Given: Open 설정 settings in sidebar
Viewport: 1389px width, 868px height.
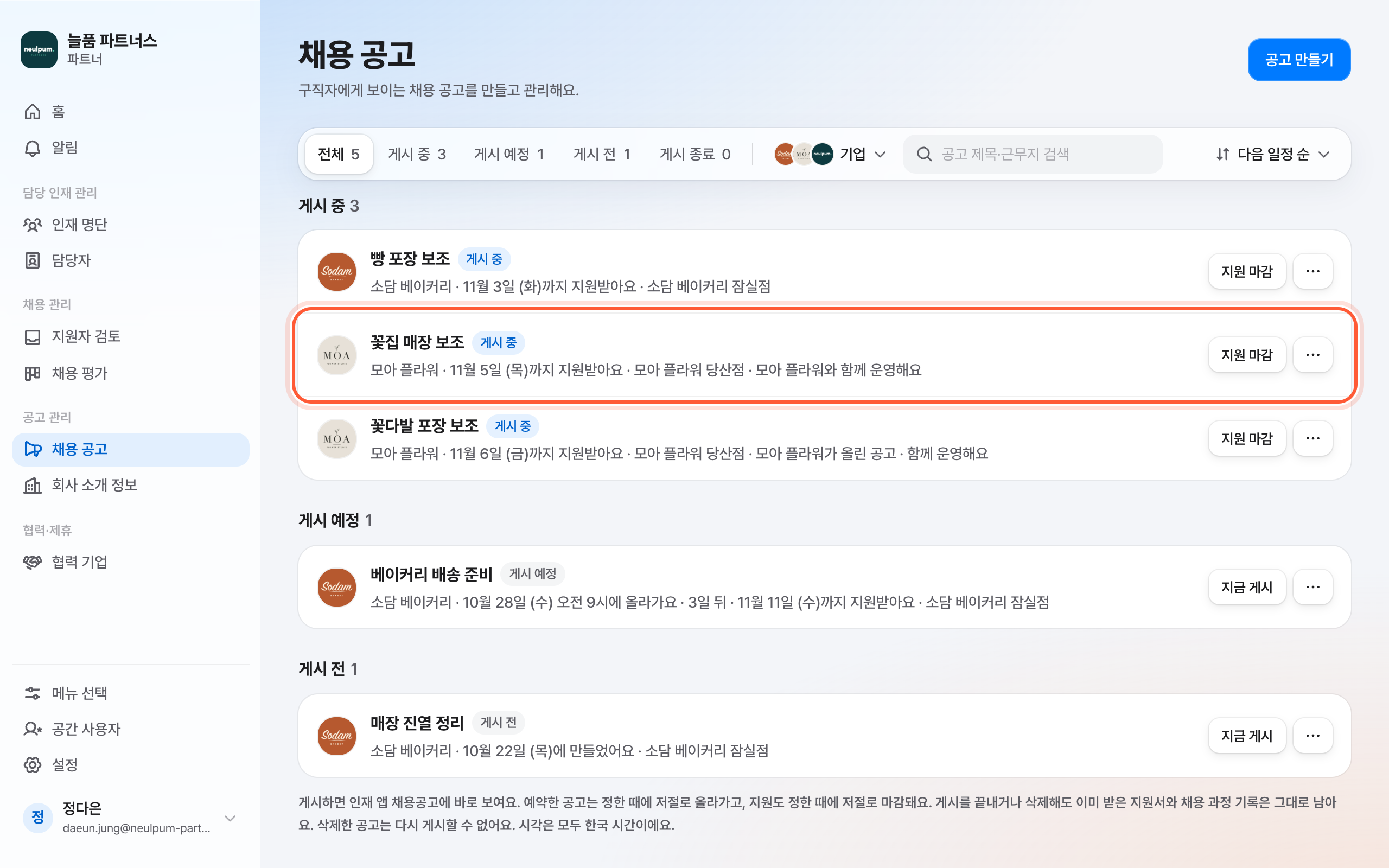Looking at the screenshot, I should tap(130, 765).
